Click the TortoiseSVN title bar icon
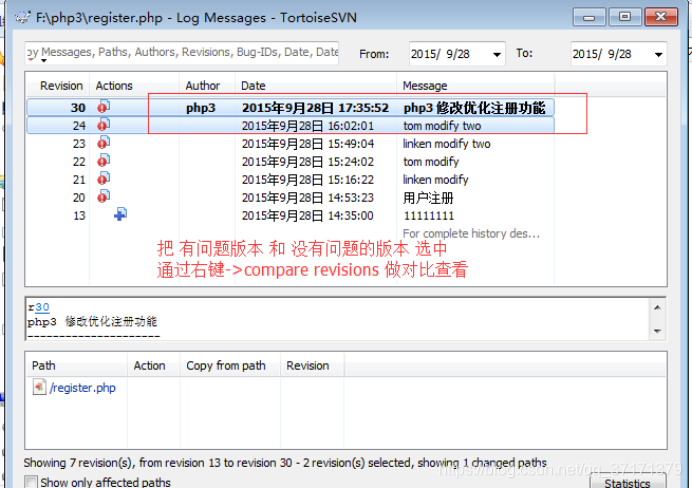This screenshot has height=488, width=692. tap(23, 18)
